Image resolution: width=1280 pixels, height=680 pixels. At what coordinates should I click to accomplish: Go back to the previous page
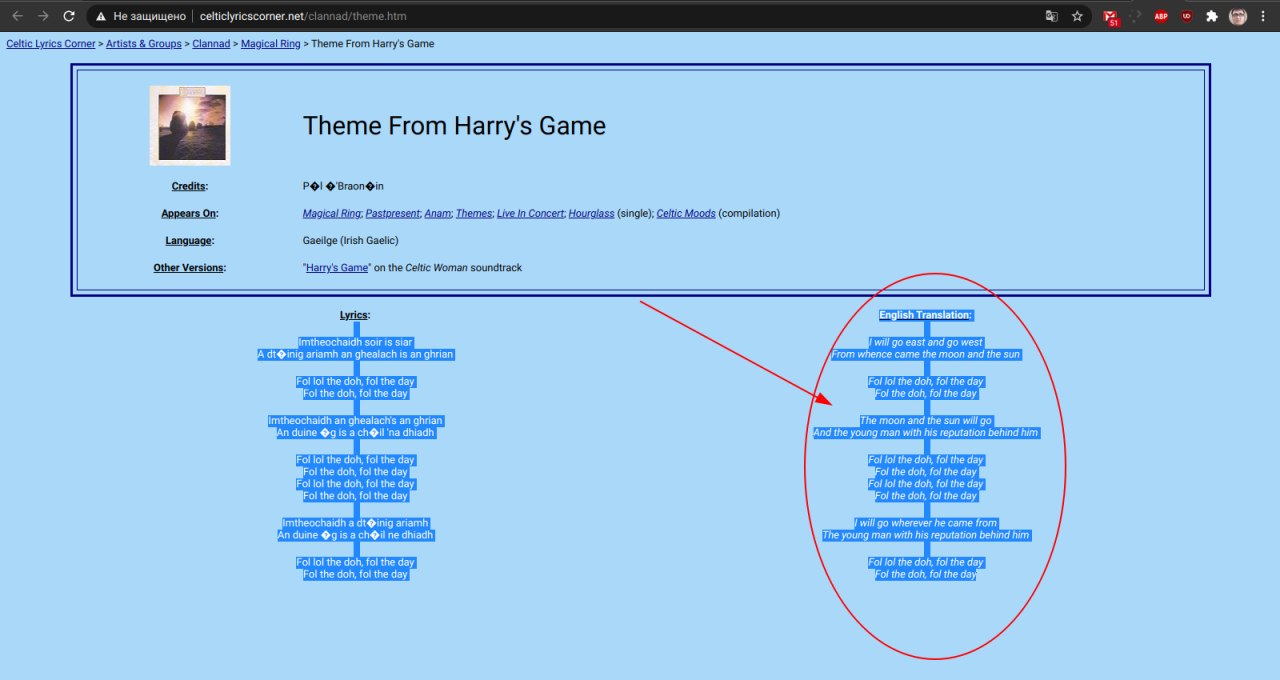click(17, 16)
